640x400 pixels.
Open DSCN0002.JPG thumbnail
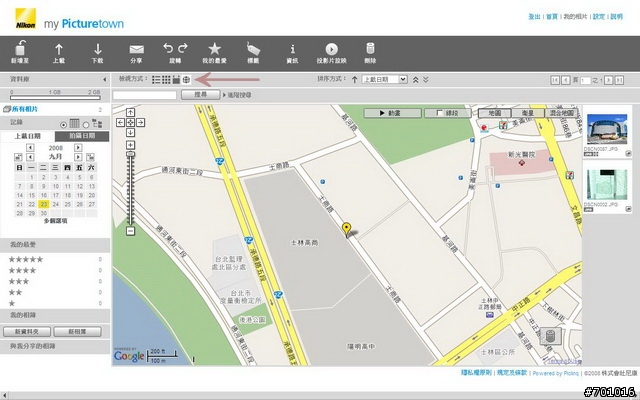click(607, 184)
